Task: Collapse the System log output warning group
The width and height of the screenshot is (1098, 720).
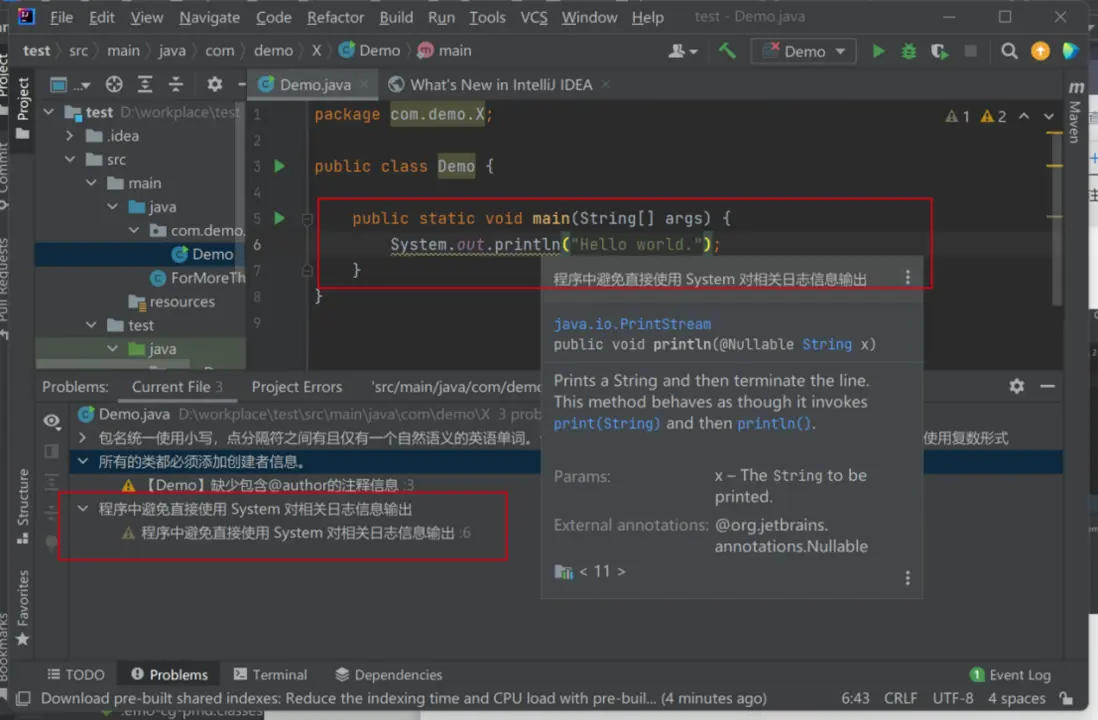Action: [83, 509]
